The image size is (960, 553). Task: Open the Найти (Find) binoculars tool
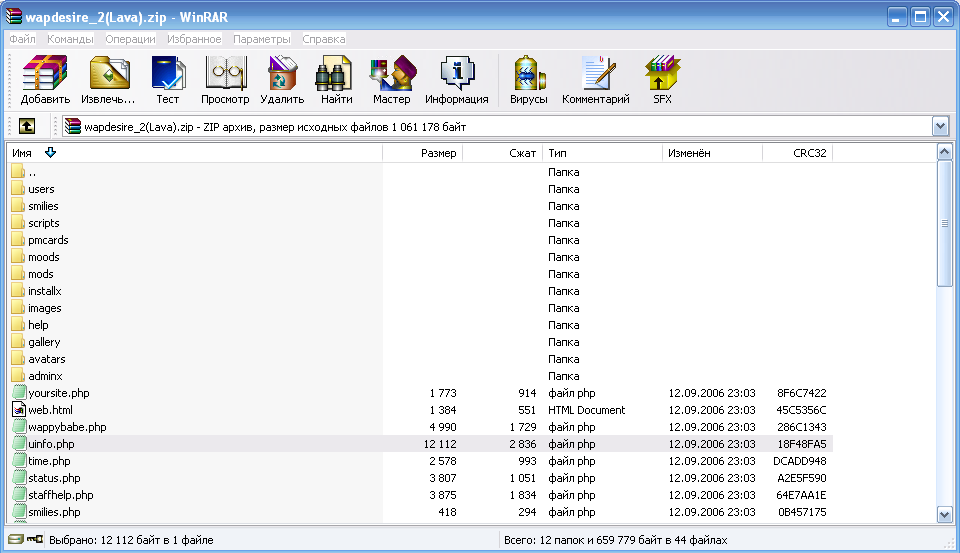tap(336, 80)
